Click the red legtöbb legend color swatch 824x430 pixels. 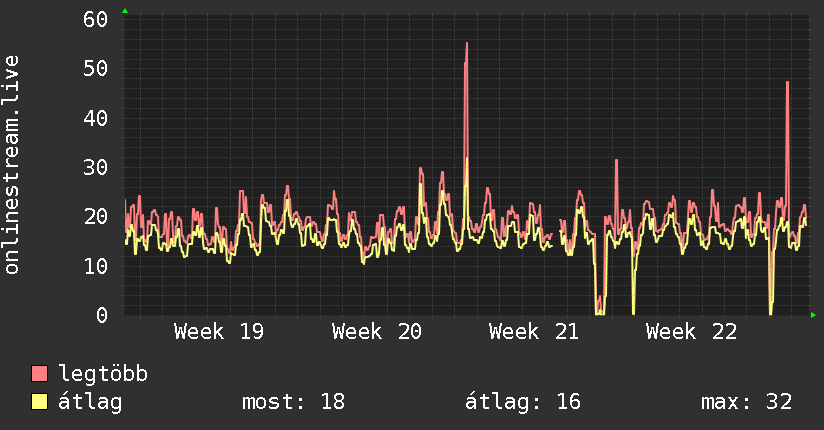click(x=39, y=373)
